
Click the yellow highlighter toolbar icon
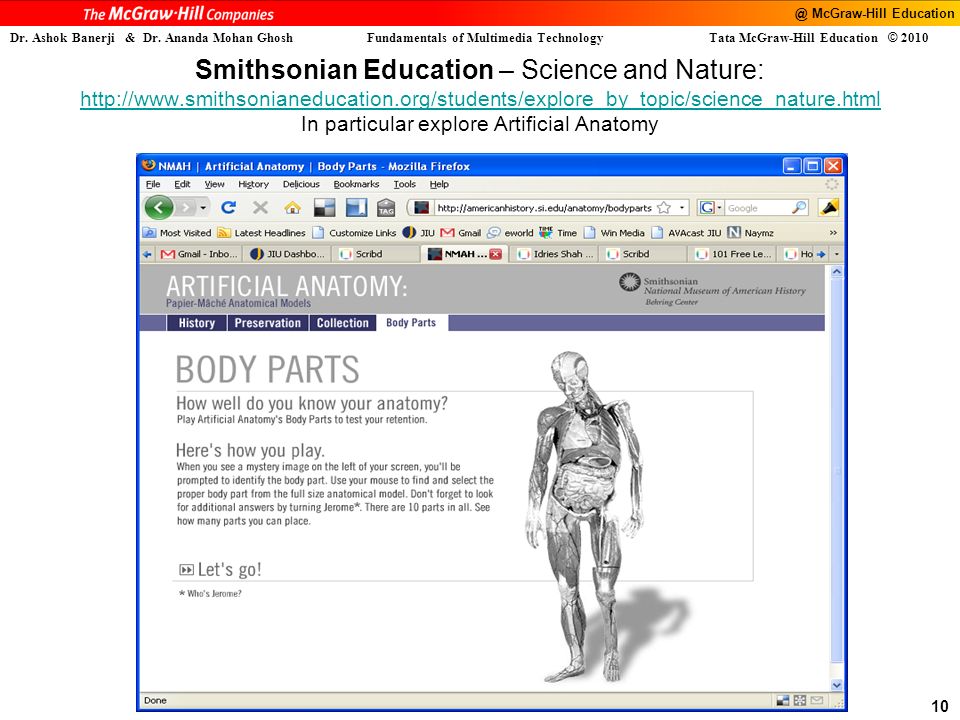[829, 208]
